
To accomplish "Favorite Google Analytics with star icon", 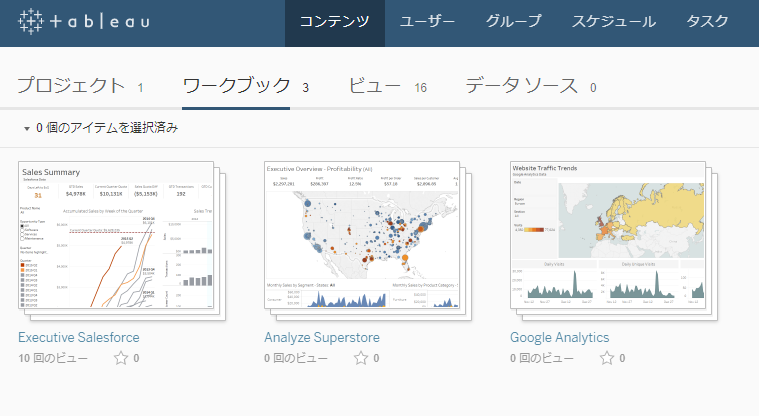I will (x=607, y=358).
